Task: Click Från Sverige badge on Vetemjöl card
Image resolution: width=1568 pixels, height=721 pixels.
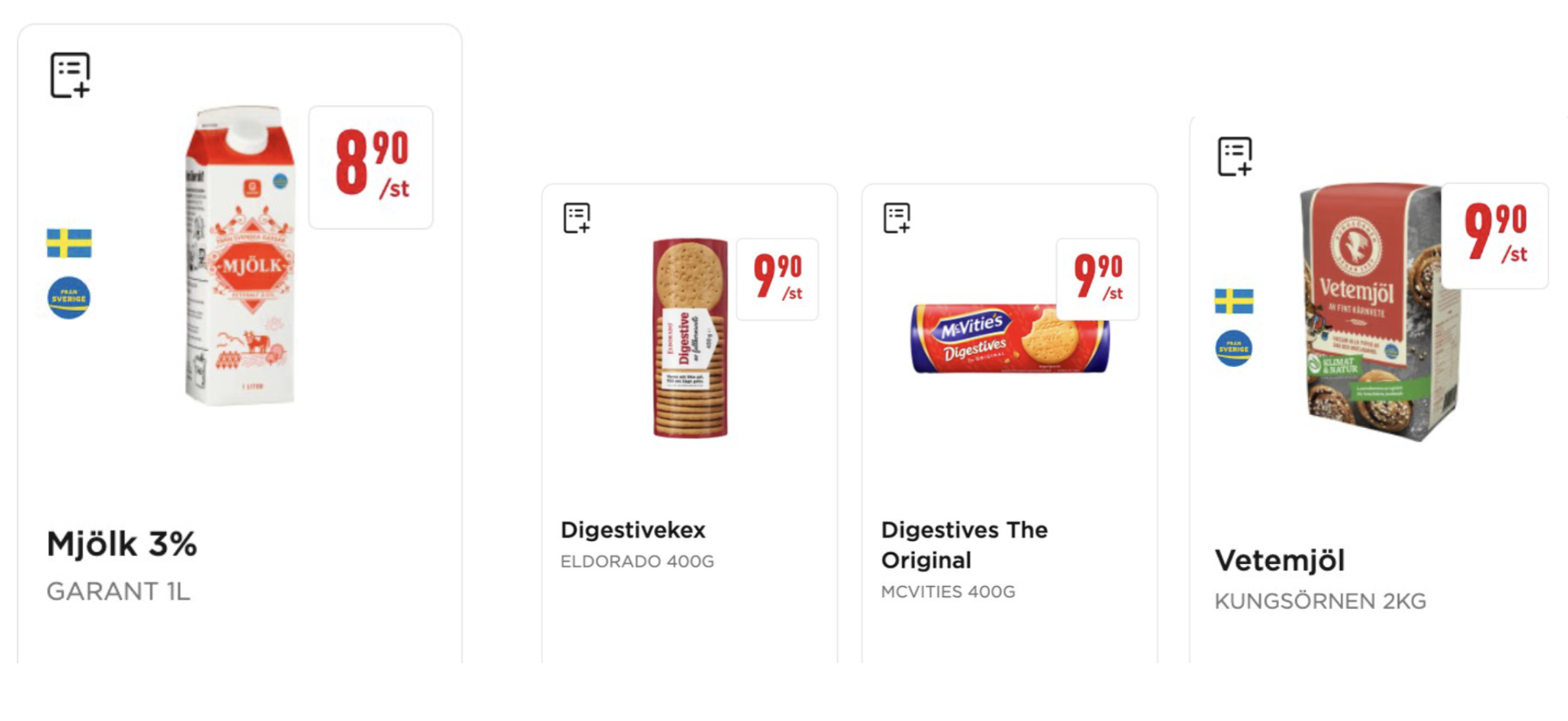Action: pos(1233,348)
